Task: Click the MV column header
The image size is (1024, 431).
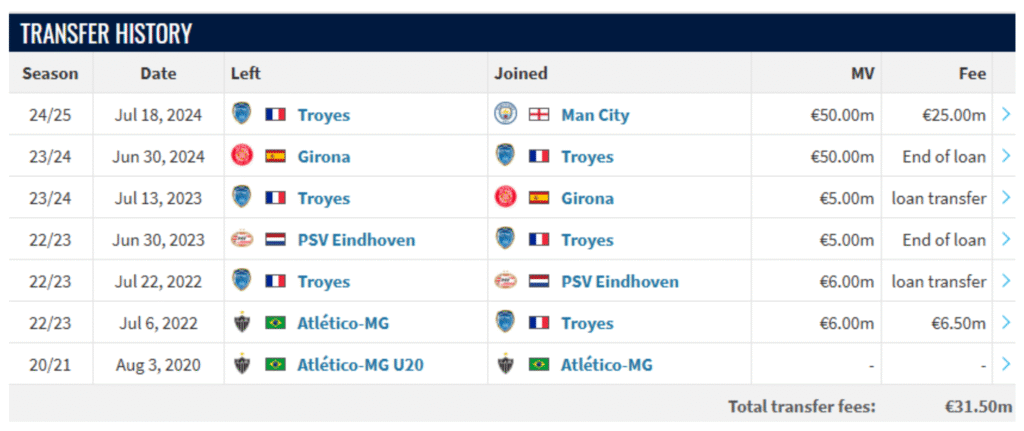Action: coord(862,73)
